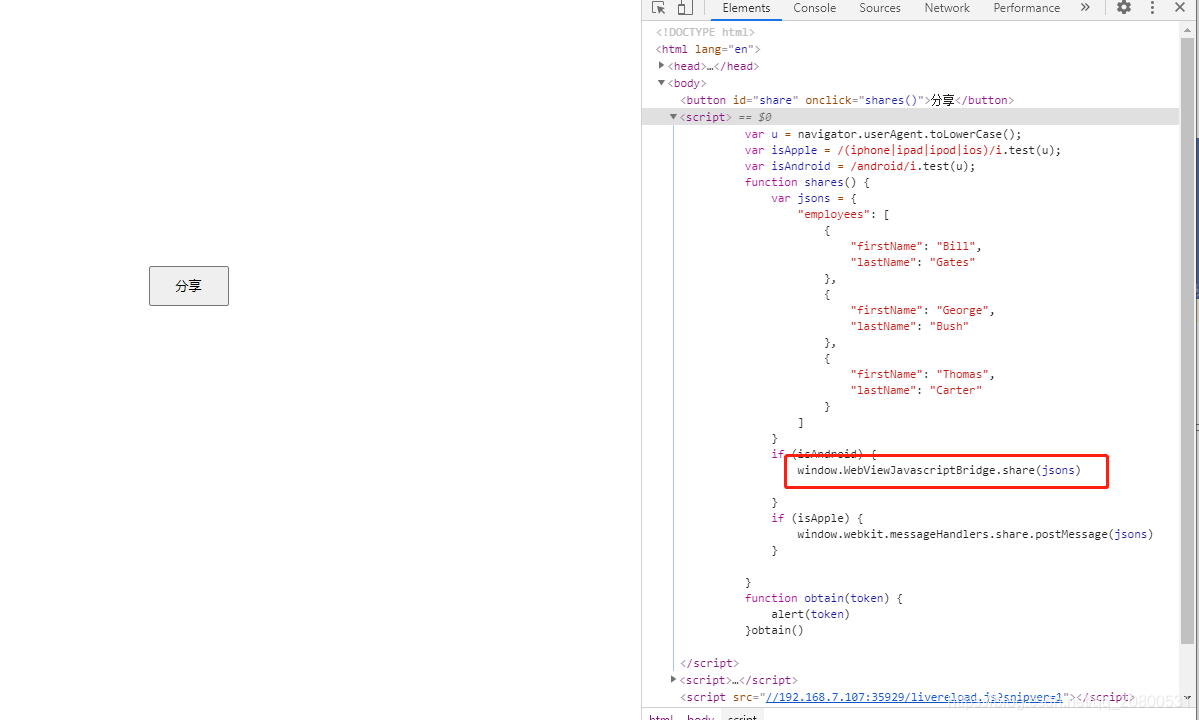Select the script breadcrumb in status bar
The height and width of the screenshot is (720, 1199).
click(742, 716)
